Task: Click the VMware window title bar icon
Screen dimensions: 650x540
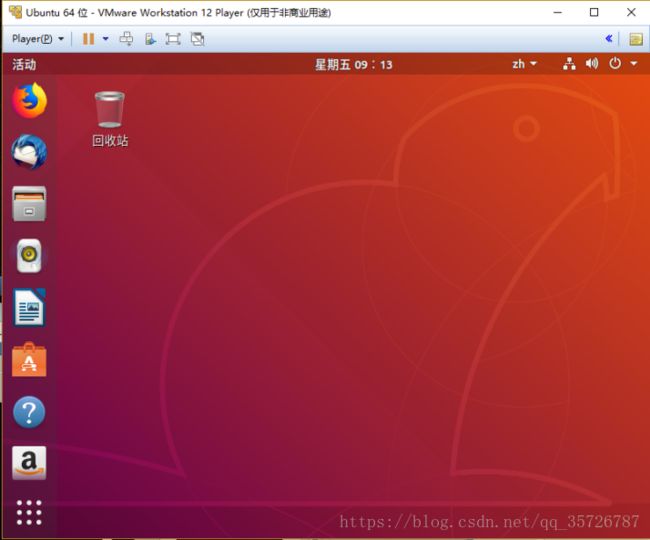Action: 15,12
